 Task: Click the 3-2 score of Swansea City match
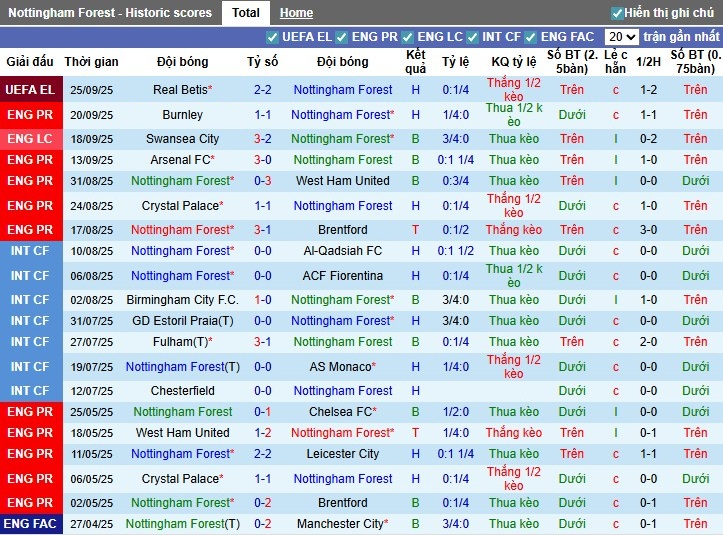point(262,139)
